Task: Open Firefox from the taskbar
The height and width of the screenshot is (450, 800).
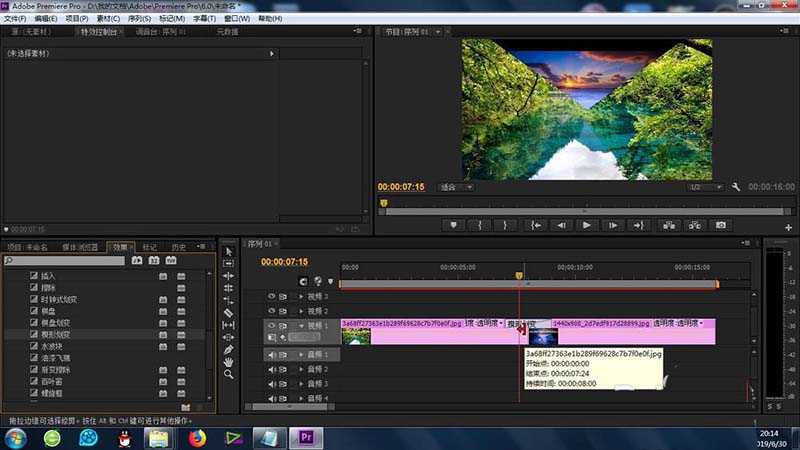Action: [x=197, y=438]
